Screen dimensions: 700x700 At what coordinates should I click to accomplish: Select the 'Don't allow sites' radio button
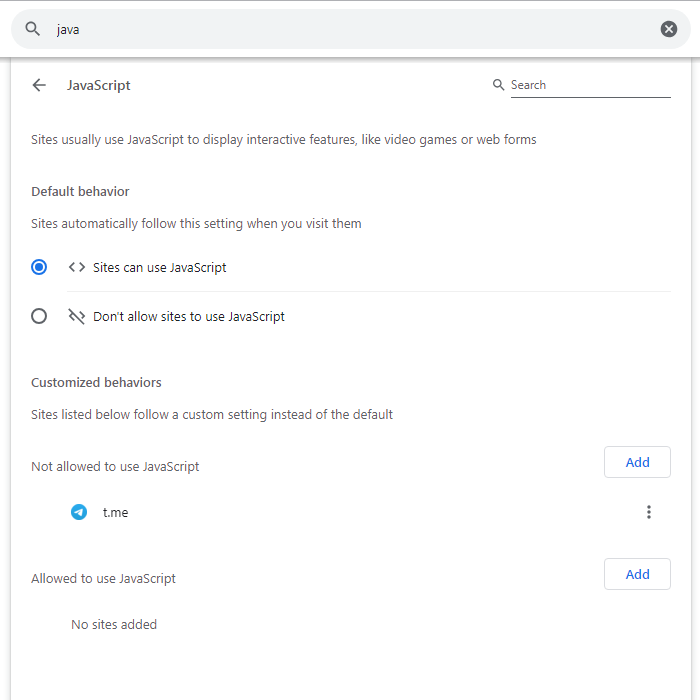[x=39, y=316]
